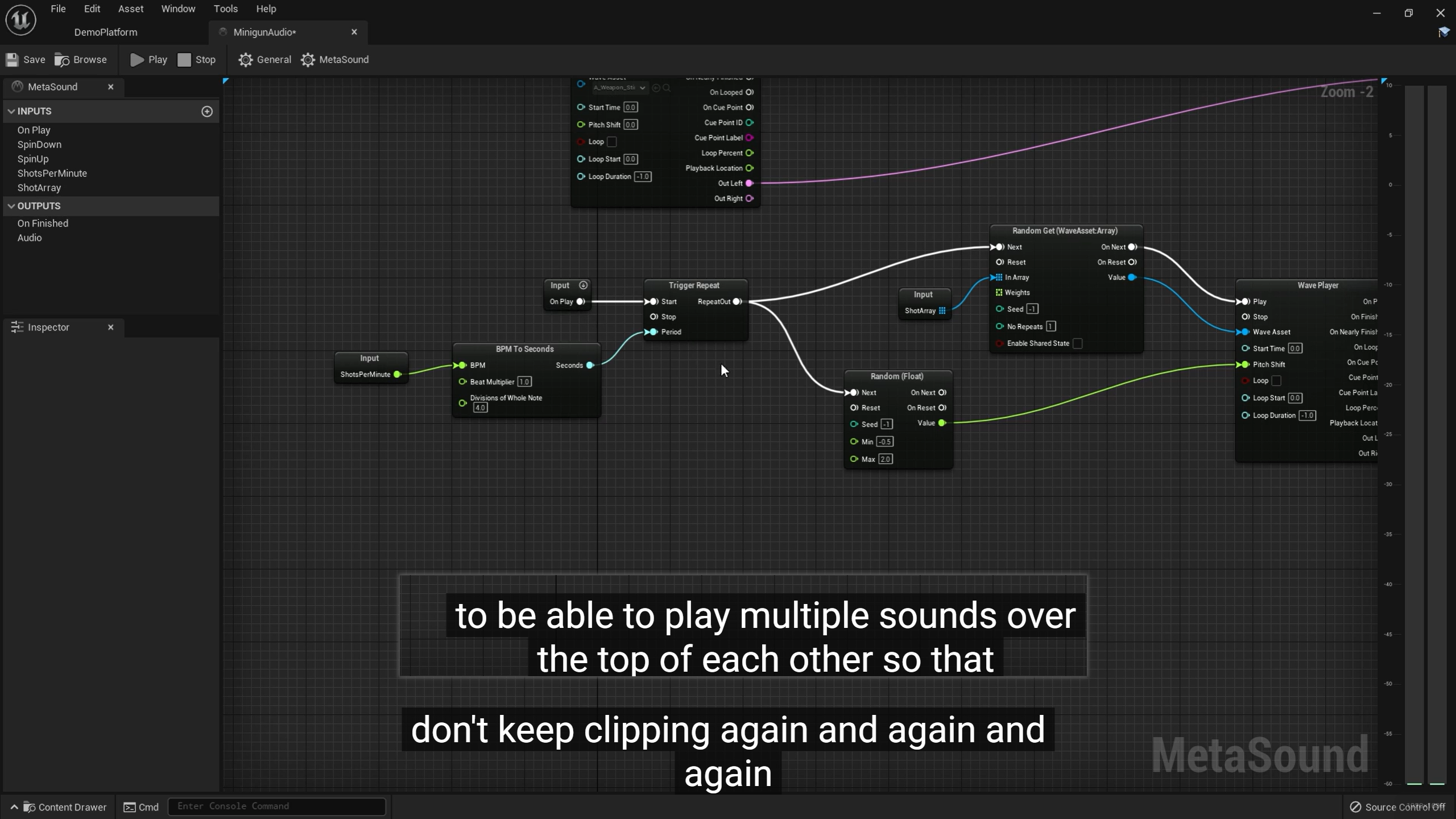Viewport: 1456px width, 819px height.
Task: Toggle Loop checkbox on top Wave Player
Action: click(x=612, y=142)
